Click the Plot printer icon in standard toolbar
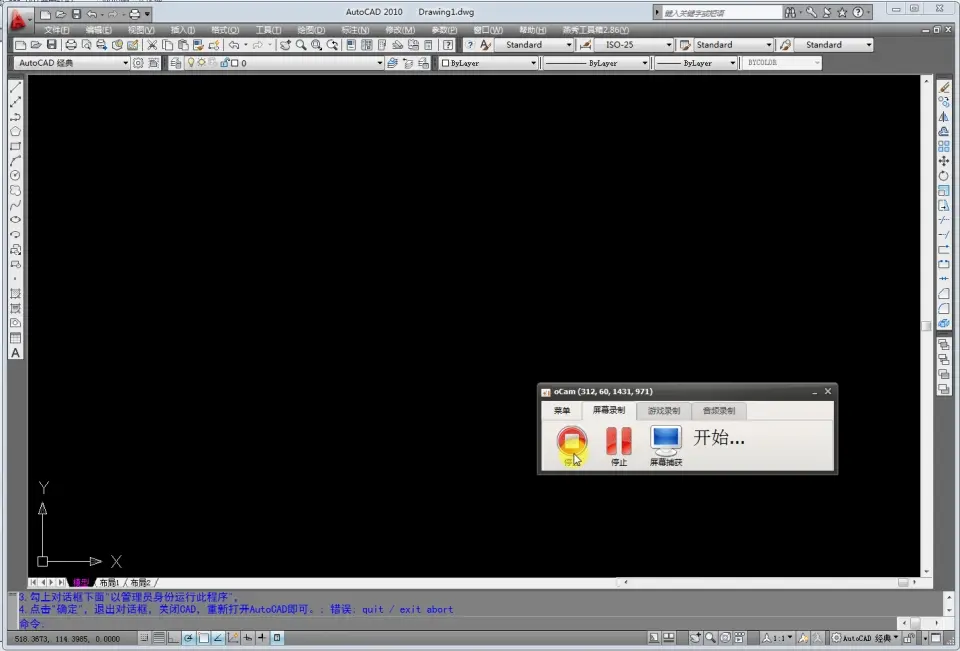This screenshot has height=651, width=960. (x=71, y=45)
